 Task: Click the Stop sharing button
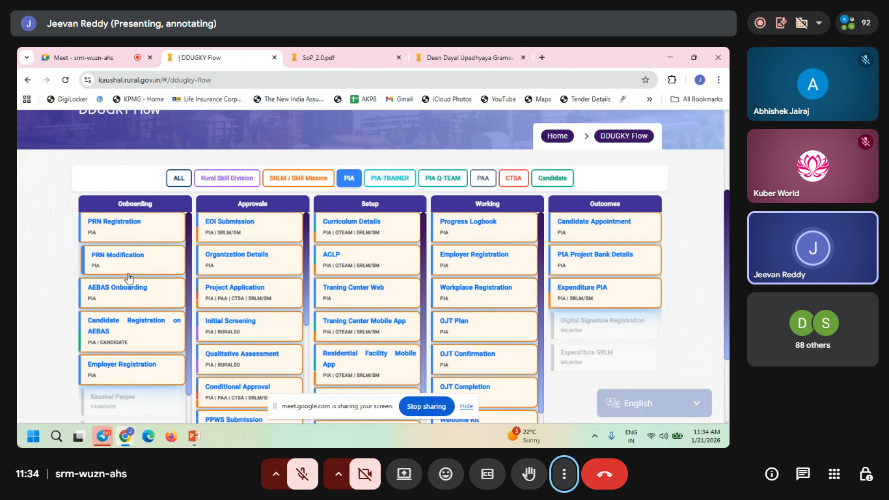(426, 406)
